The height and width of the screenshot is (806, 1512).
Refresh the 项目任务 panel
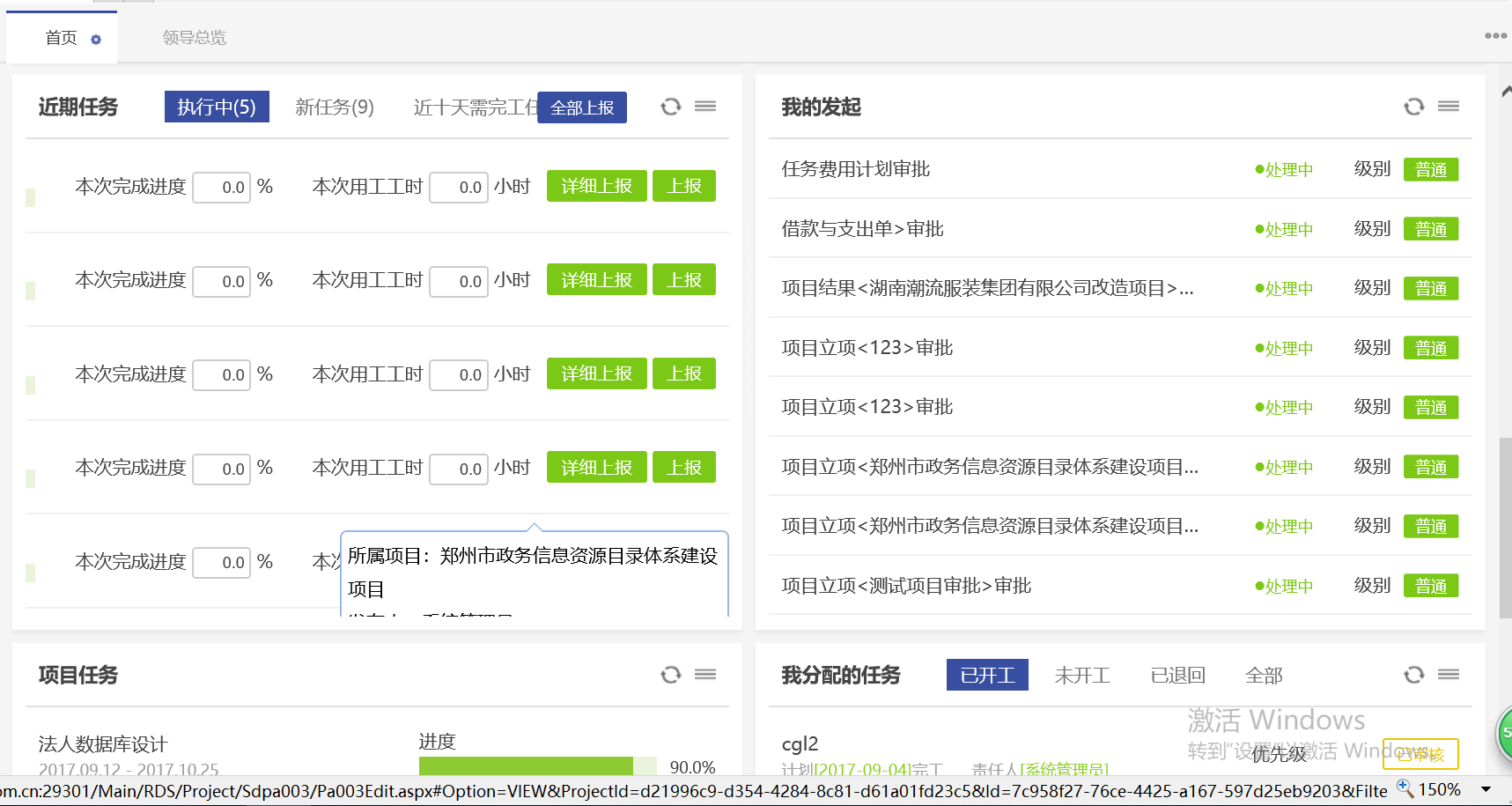coord(671,675)
